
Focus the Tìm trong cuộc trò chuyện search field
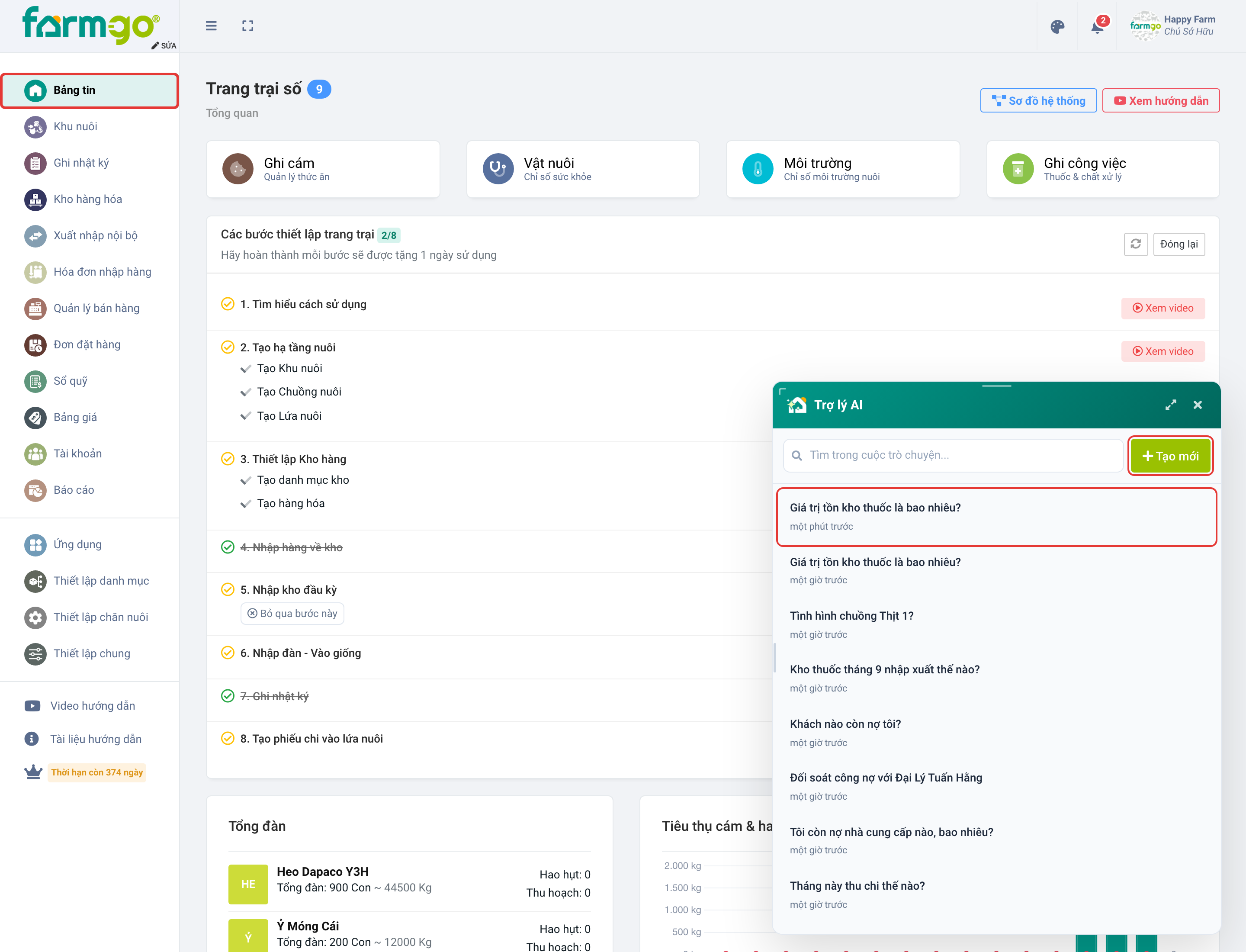953,456
